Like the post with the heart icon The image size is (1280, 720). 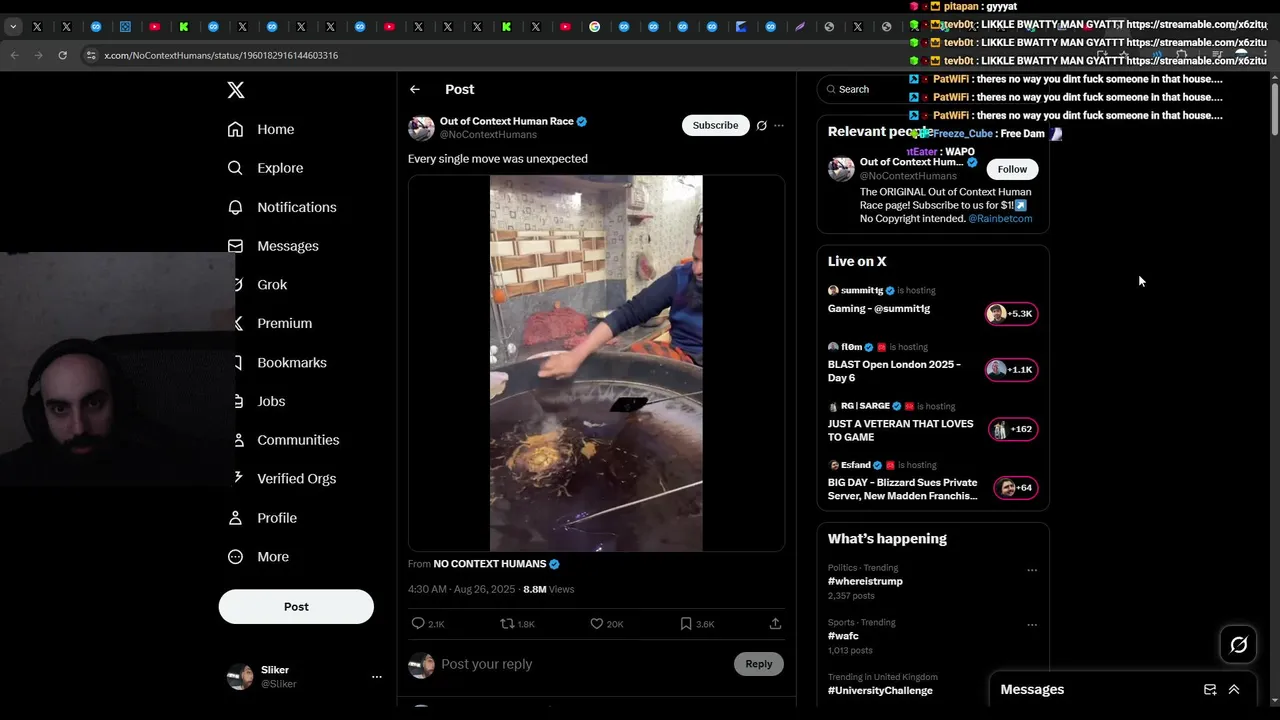coord(597,624)
